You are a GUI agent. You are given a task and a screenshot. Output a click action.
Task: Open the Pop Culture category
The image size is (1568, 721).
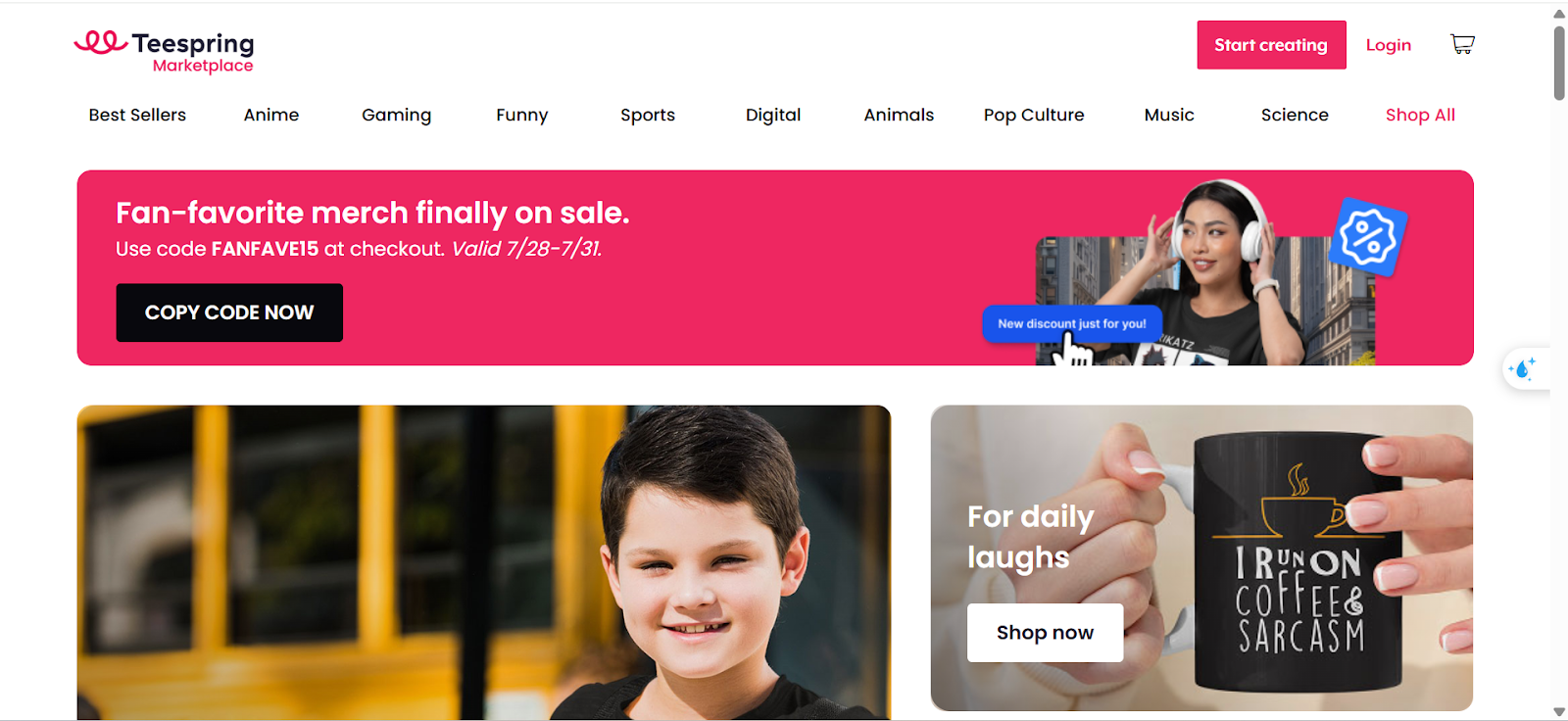pyautogui.click(x=1034, y=115)
